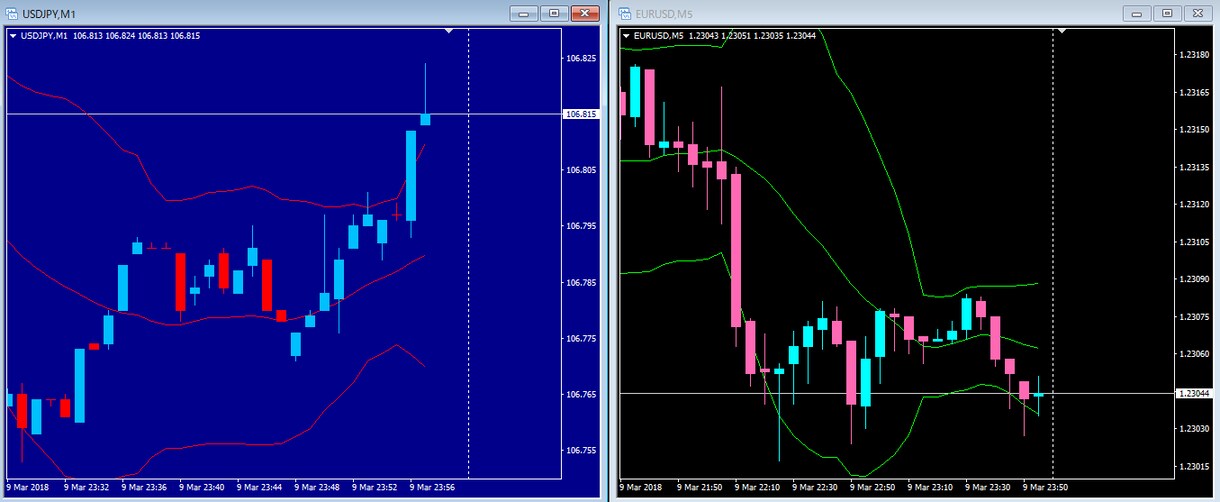Close the EURUSD,M5 chart window
The width and height of the screenshot is (1220, 502).
[x=1195, y=13]
